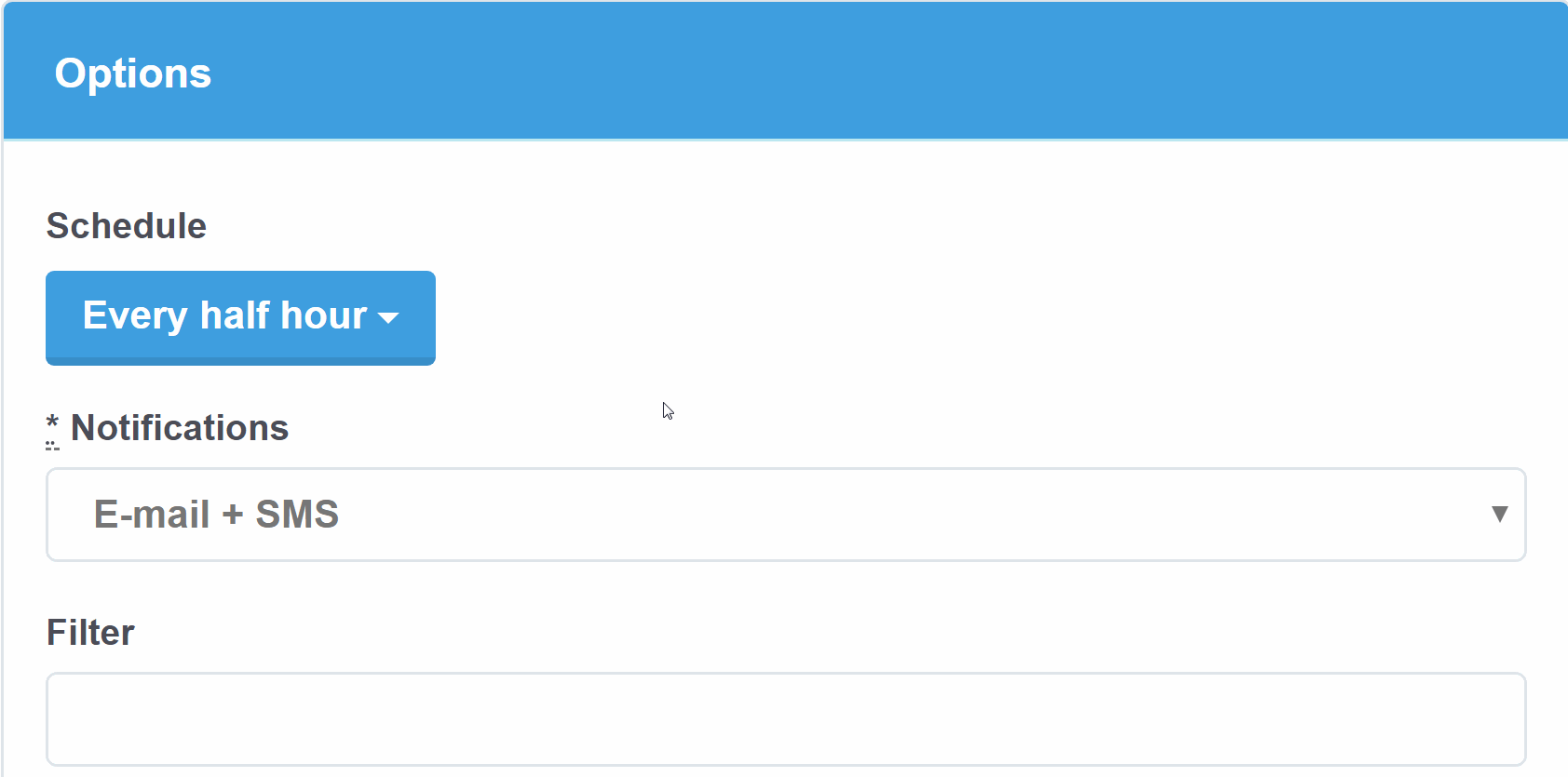Click the required asterisk beside Notifications

click(x=52, y=425)
